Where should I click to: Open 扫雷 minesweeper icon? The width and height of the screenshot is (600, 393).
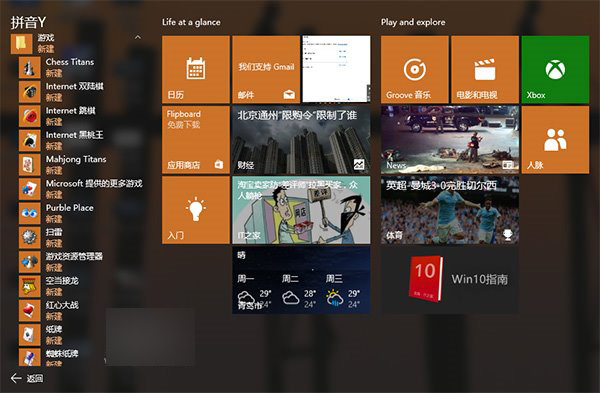click(x=29, y=238)
